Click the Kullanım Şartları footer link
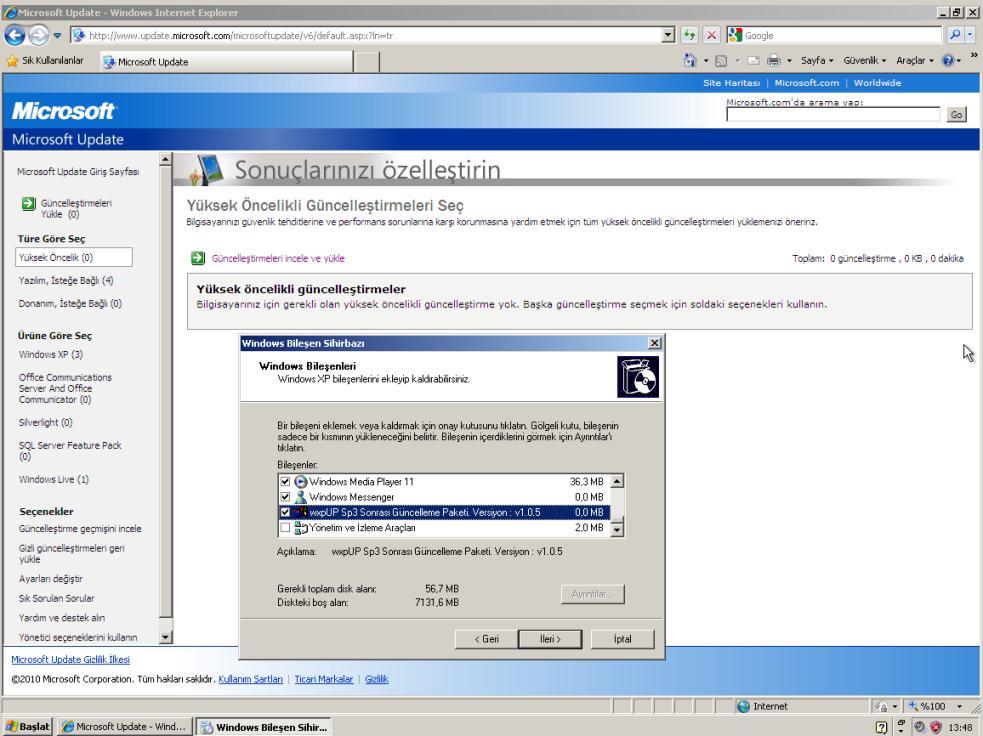Image resolution: width=983 pixels, height=736 pixels. (250, 679)
